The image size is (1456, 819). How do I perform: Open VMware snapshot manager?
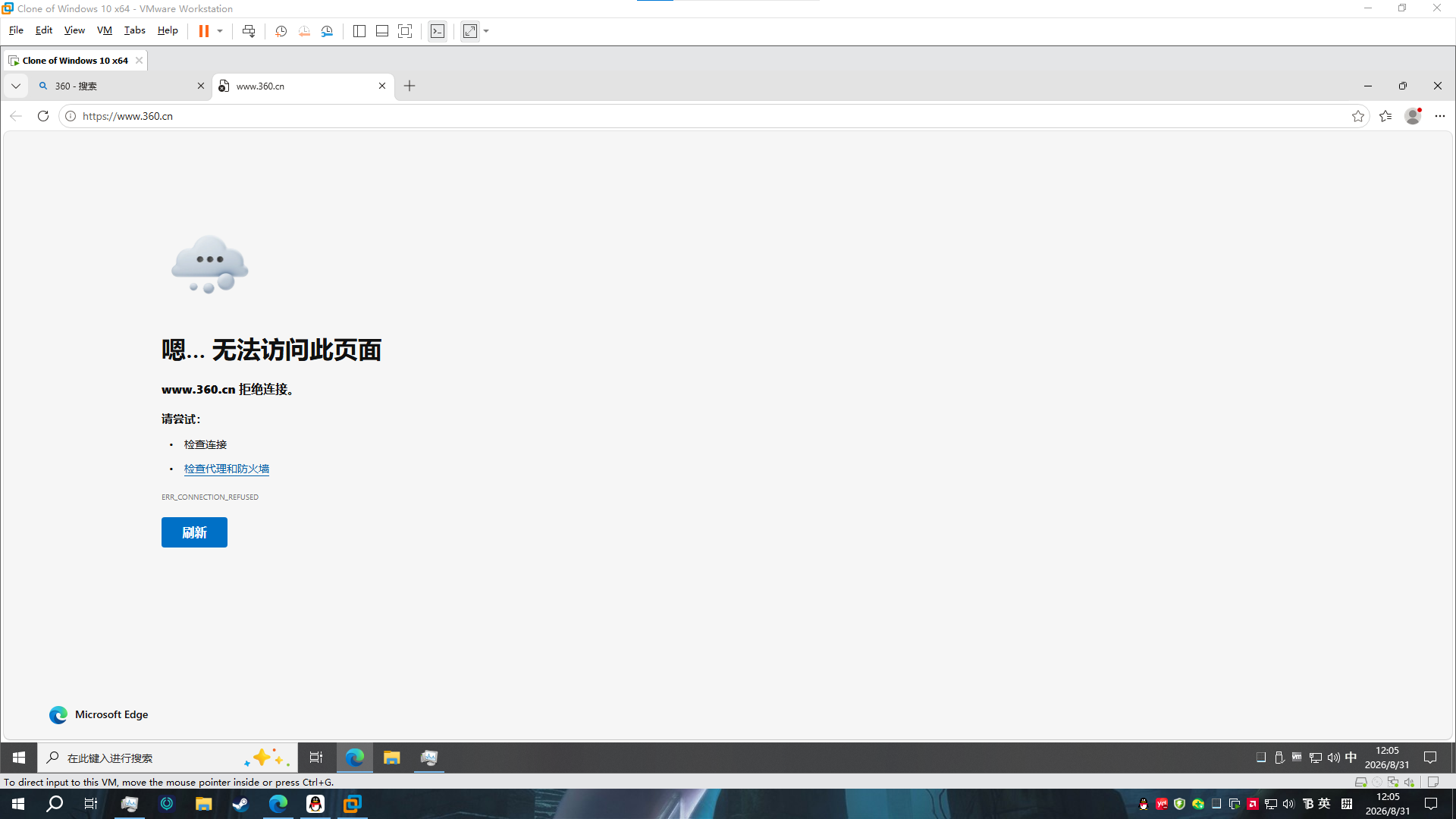click(x=327, y=31)
